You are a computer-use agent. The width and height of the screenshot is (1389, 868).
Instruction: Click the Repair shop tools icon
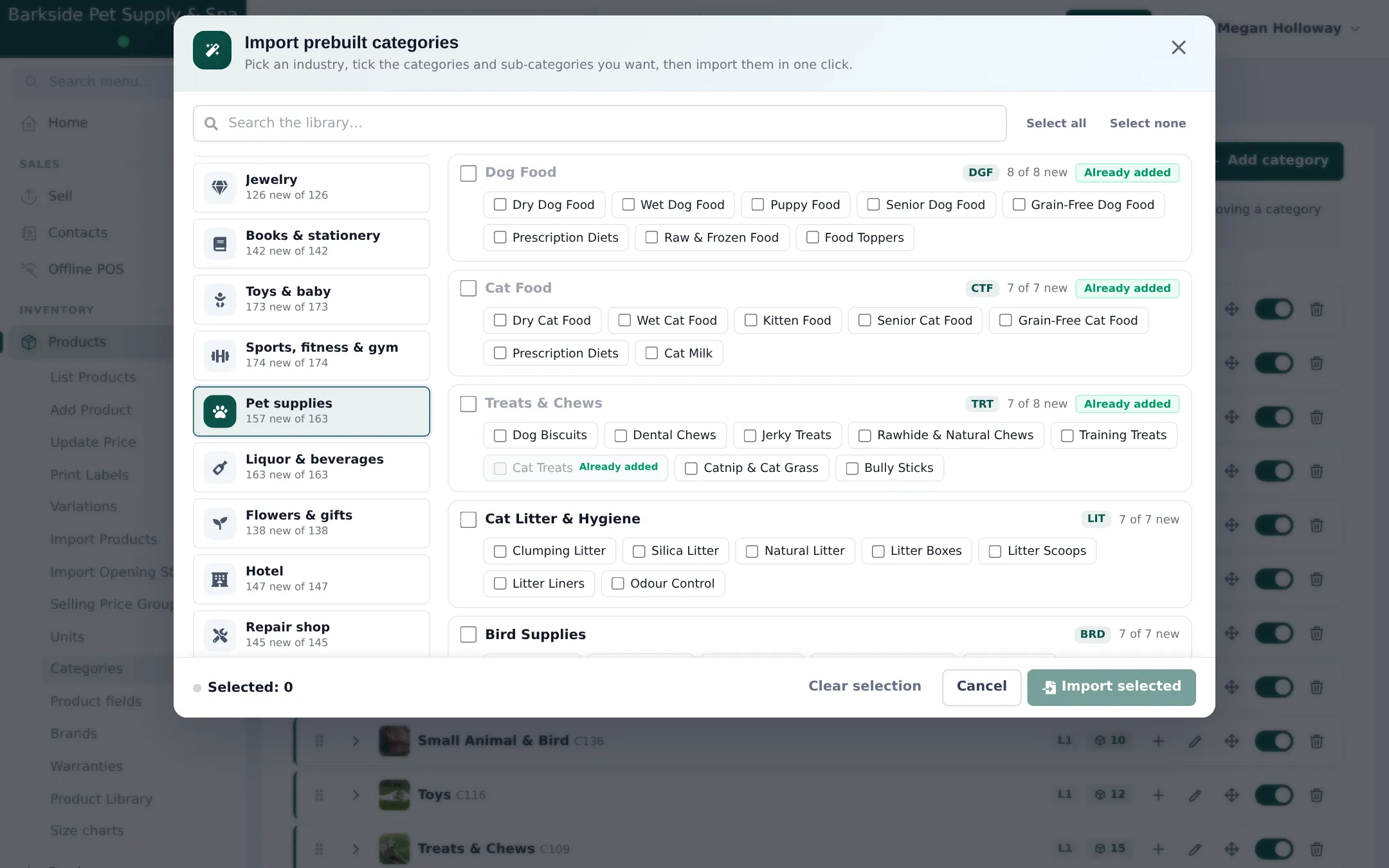220,635
